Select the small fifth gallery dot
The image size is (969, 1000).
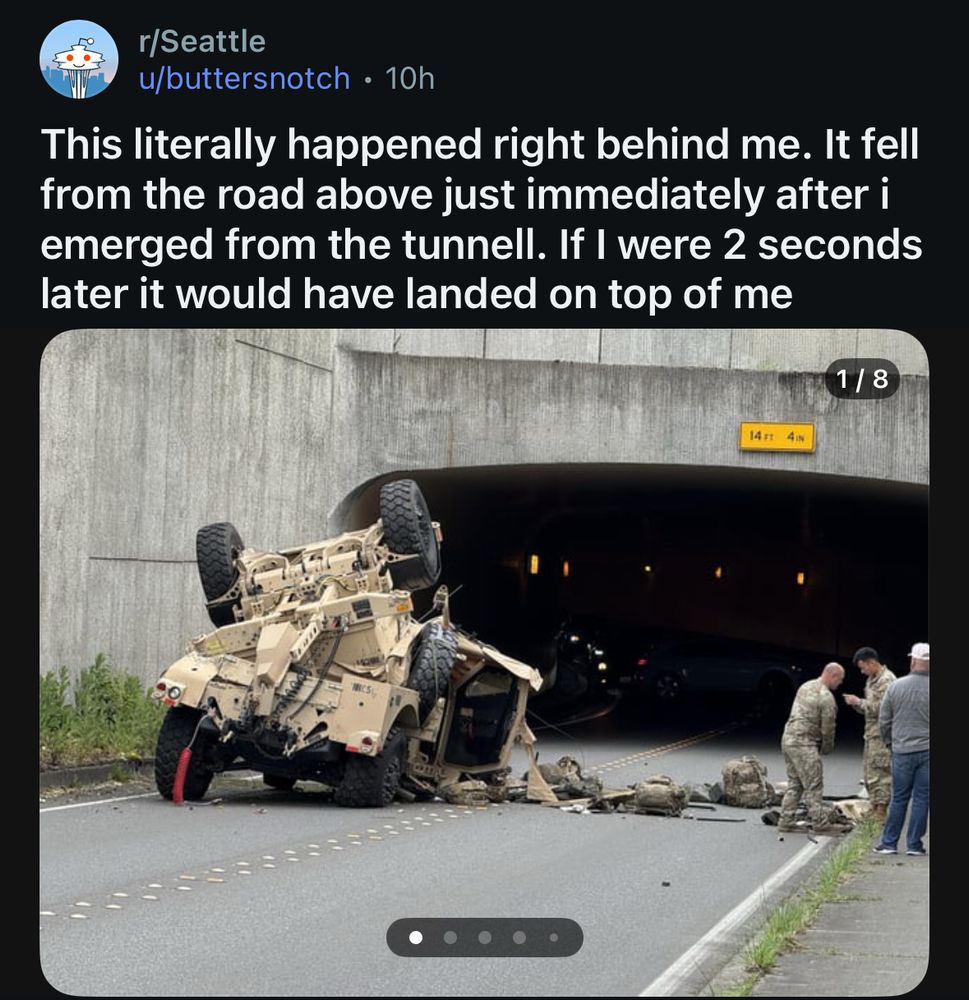point(554,938)
